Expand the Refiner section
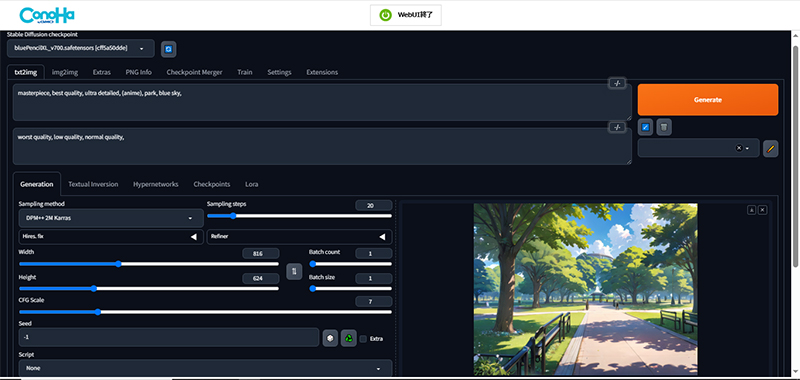The height and width of the screenshot is (380, 800). 299,237
